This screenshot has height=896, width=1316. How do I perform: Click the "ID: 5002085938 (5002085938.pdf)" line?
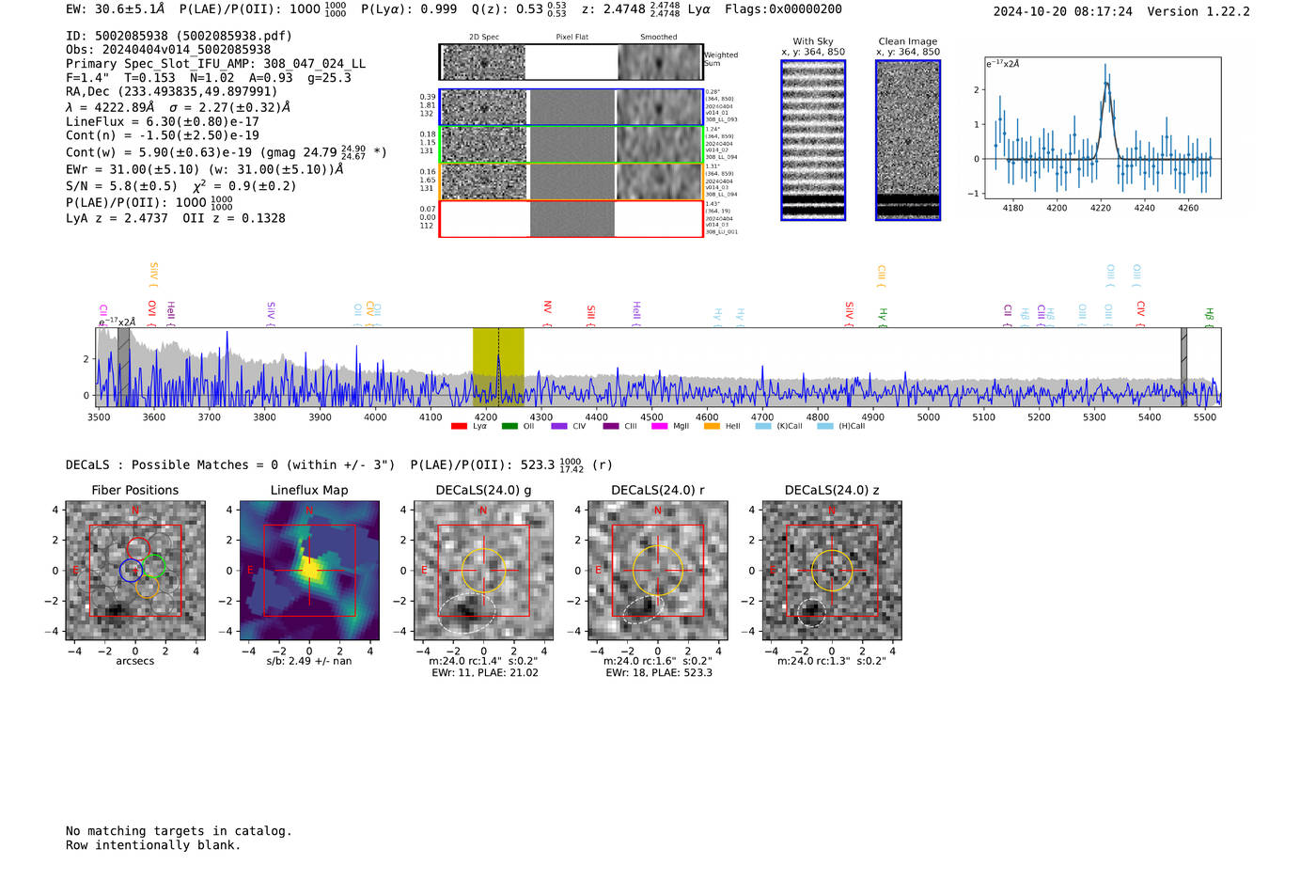(x=179, y=36)
